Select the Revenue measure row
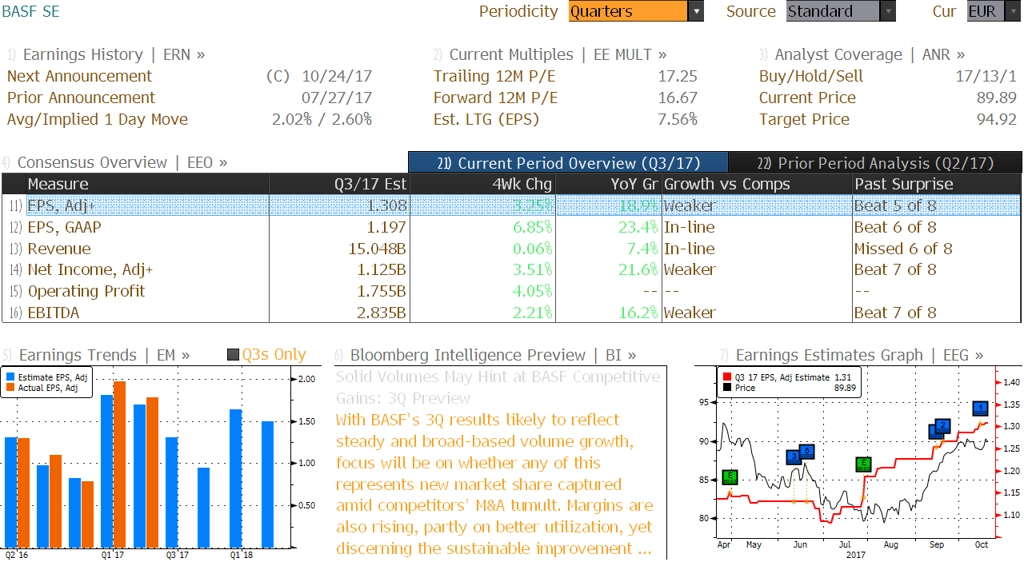 (x=511, y=249)
